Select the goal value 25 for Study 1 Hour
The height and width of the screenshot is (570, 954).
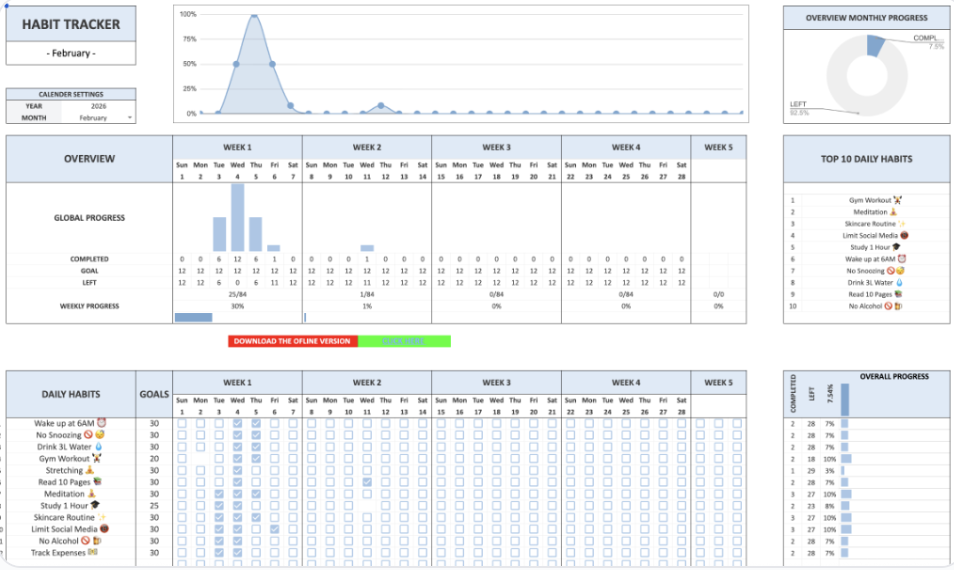tap(154, 506)
